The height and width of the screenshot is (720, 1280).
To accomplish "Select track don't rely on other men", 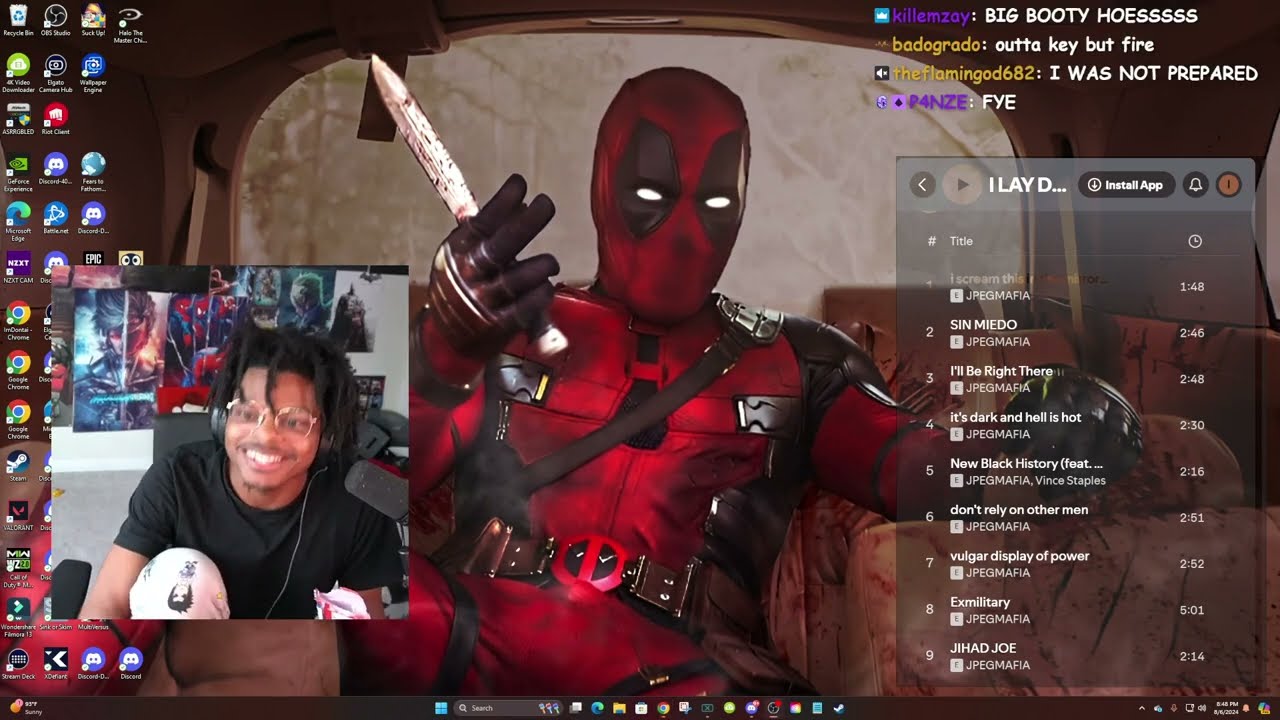I will [x=1075, y=517].
